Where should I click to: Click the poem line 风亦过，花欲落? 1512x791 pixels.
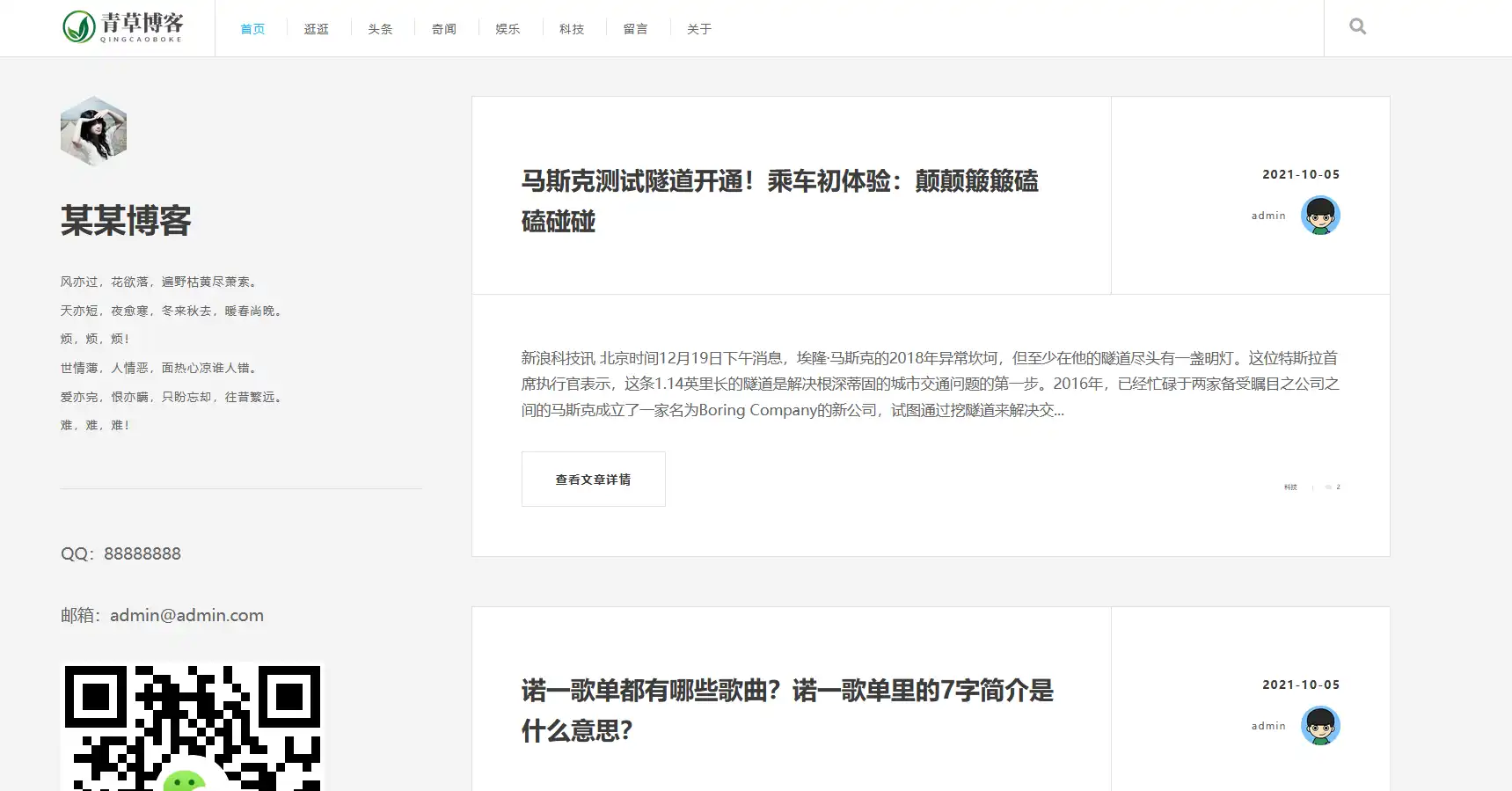coord(161,282)
